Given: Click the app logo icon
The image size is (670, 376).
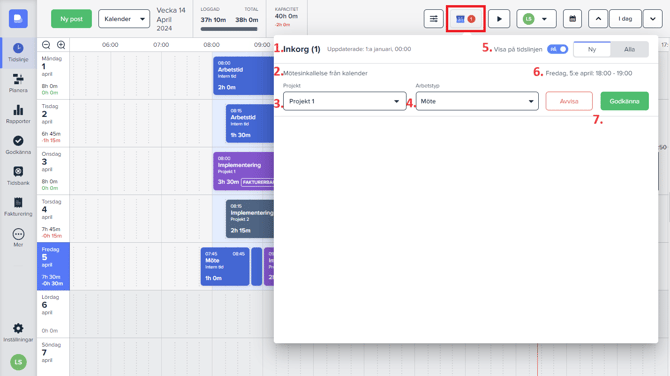Looking at the screenshot, I should click(18, 19).
